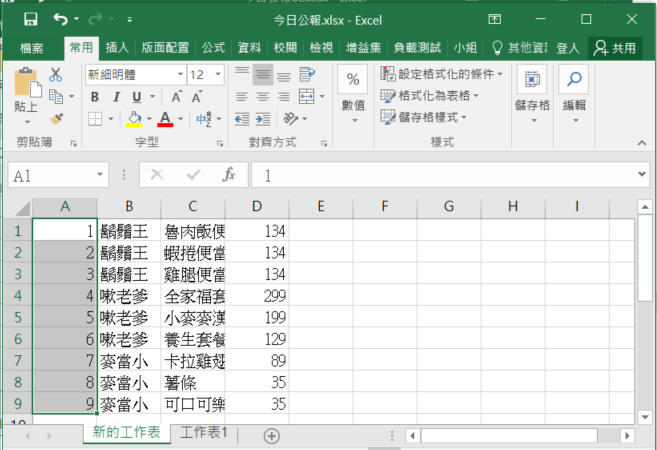Switch to the 校閱 tab
The height and width of the screenshot is (450, 657).
click(285, 47)
